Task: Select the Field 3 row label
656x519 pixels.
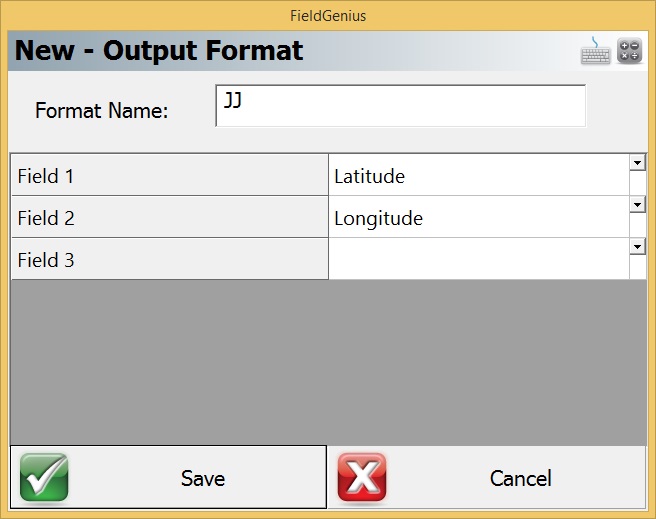Action: coord(169,261)
